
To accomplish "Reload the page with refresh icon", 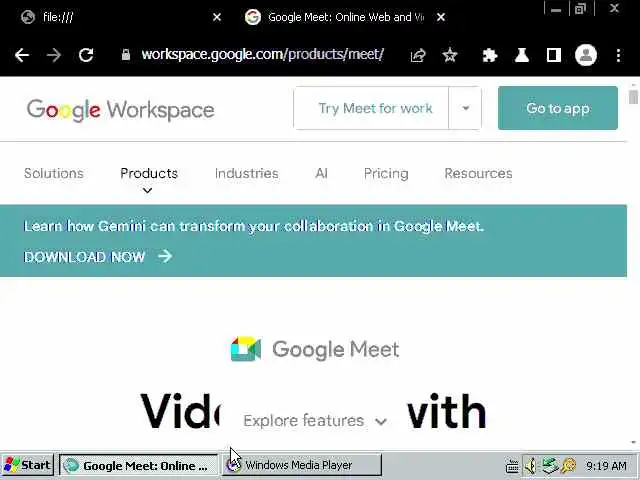I will tap(86, 55).
